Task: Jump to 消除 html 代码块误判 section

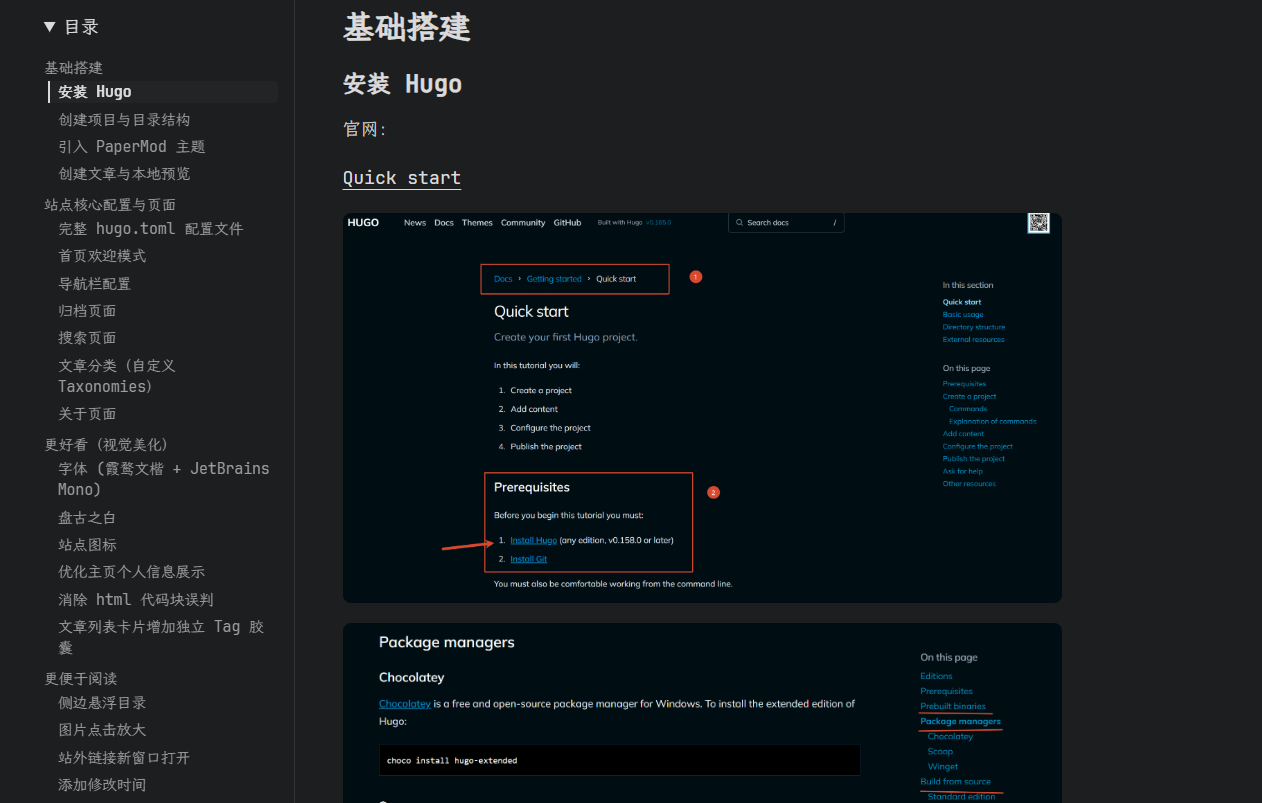Action: pyautogui.click(x=136, y=600)
